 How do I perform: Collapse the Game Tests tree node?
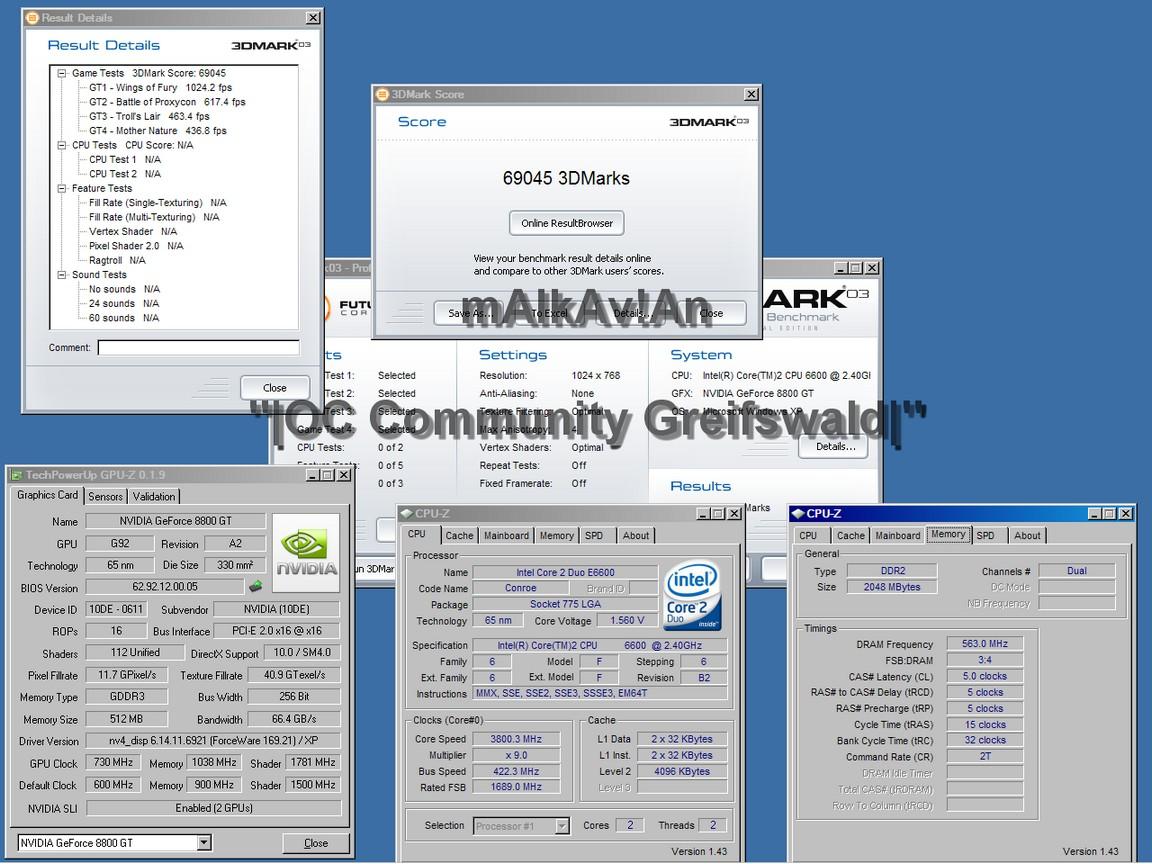tap(62, 73)
